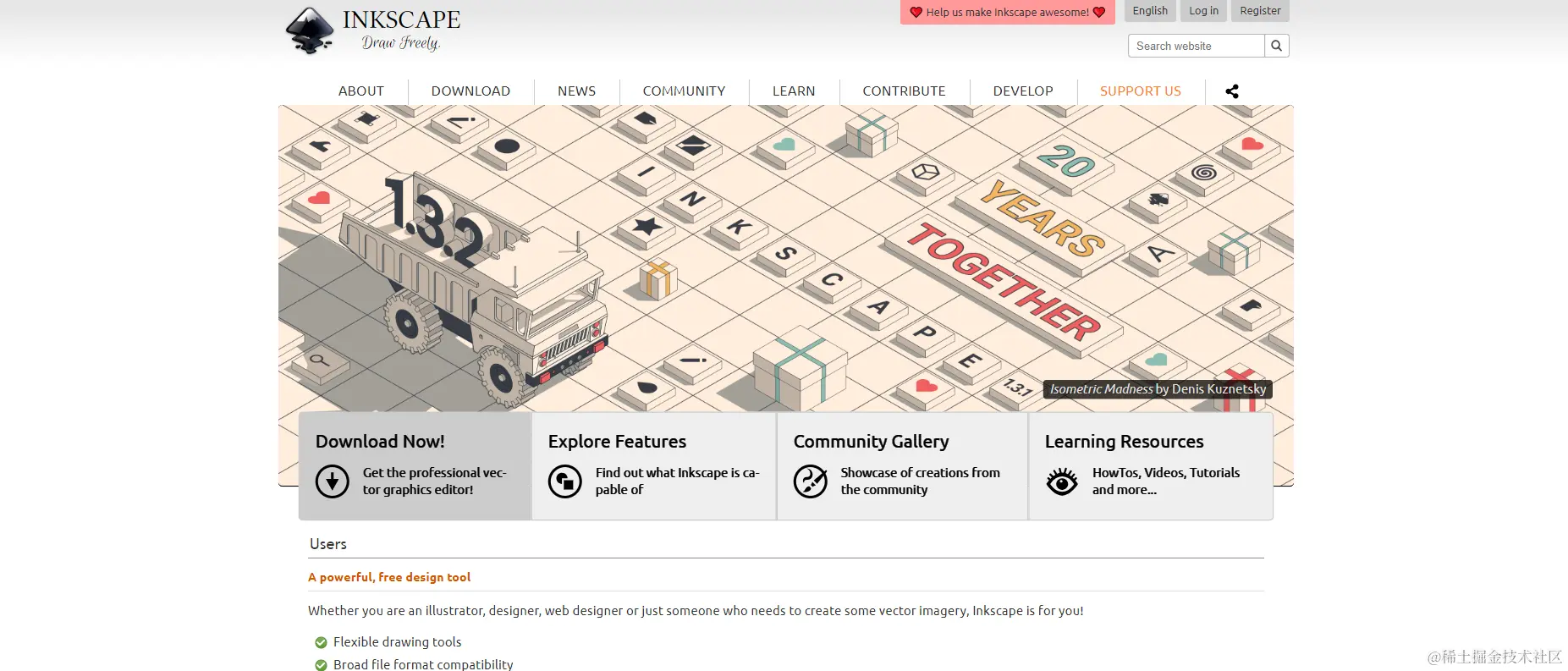Screen dimensions: 1568x671
Task: Click the Users section heading
Action: 328,544
